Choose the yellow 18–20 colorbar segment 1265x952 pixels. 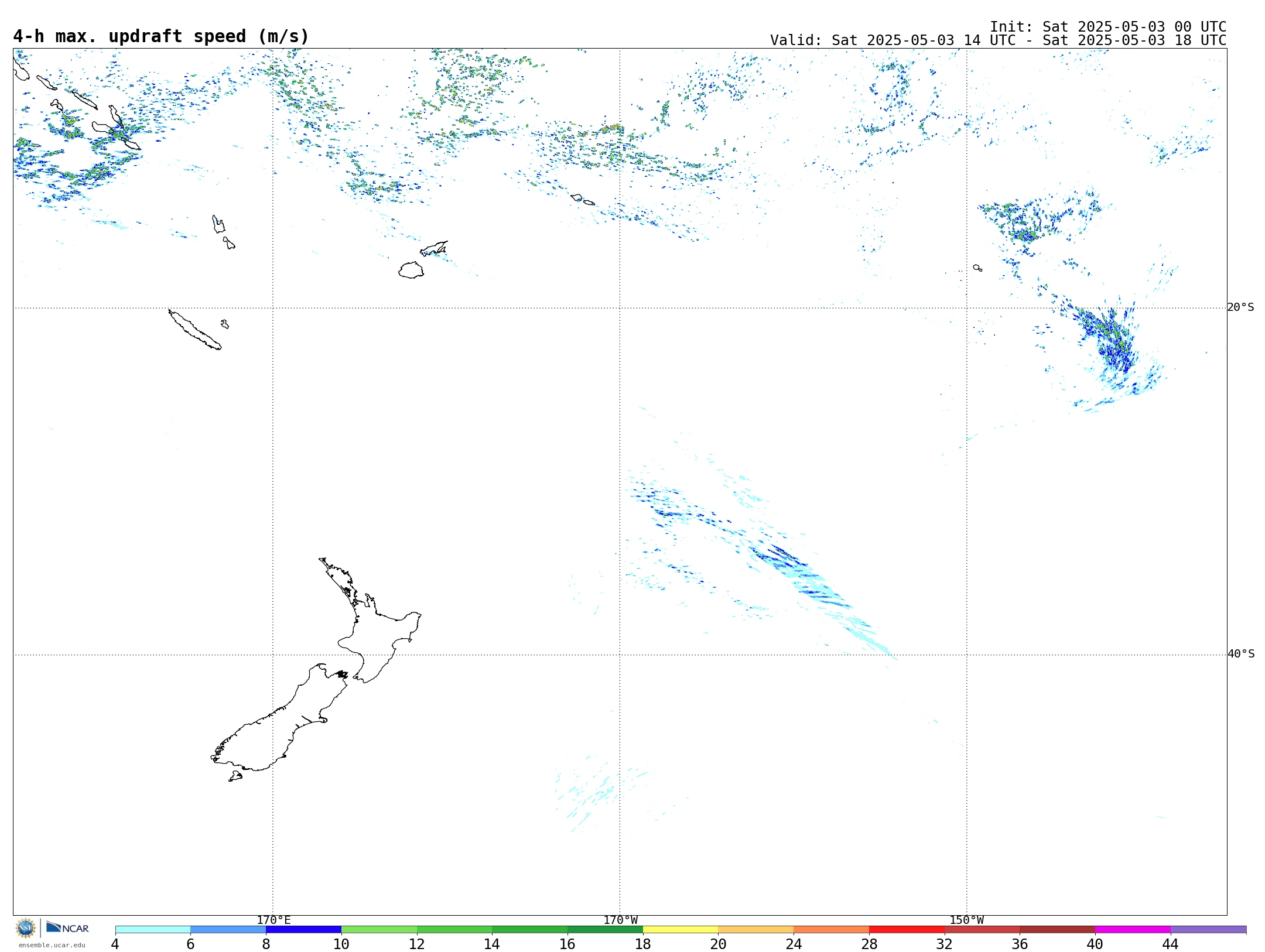click(681, 930)
